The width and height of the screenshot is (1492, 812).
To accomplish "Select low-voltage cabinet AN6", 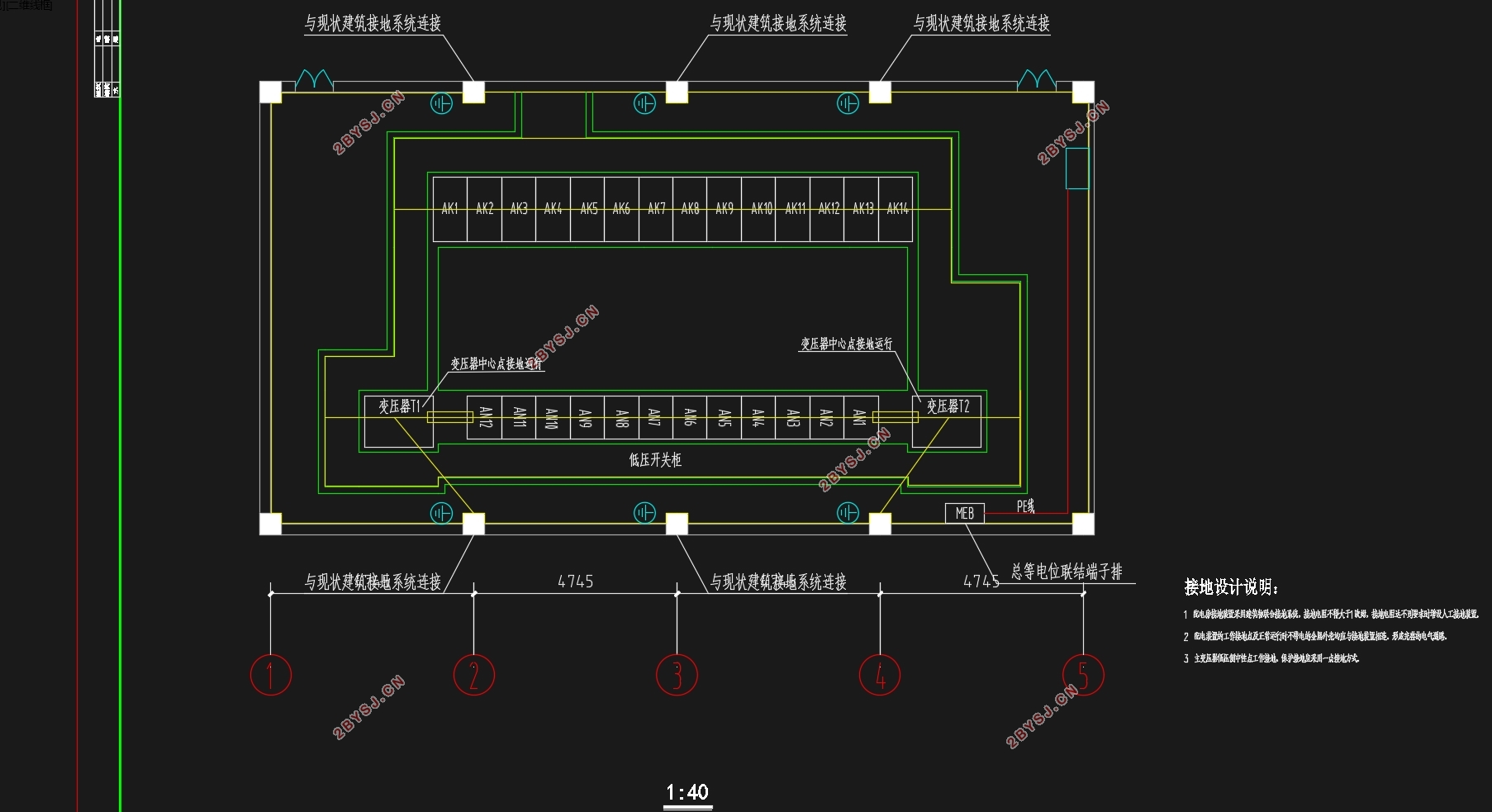I will [689, 418].
